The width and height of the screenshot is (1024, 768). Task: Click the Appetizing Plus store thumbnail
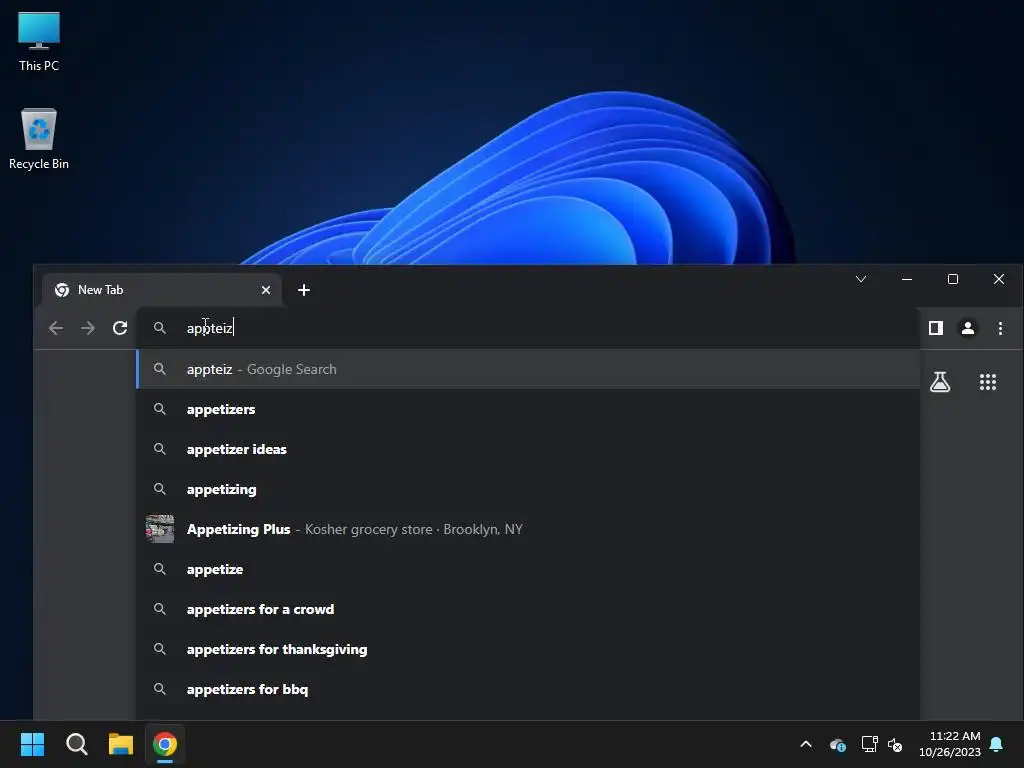(x=160, y=529)
